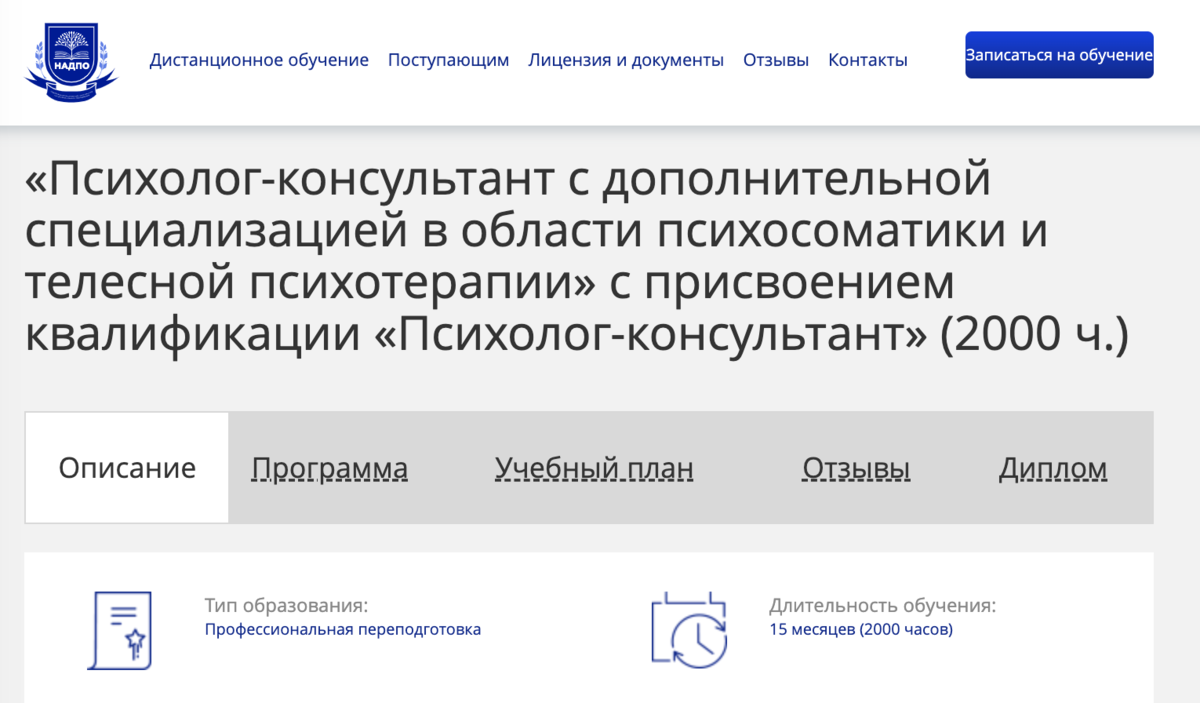Click the clock face inside the duration icon
The width and height of the screenshot is (1200, 703).
point(697,638)
